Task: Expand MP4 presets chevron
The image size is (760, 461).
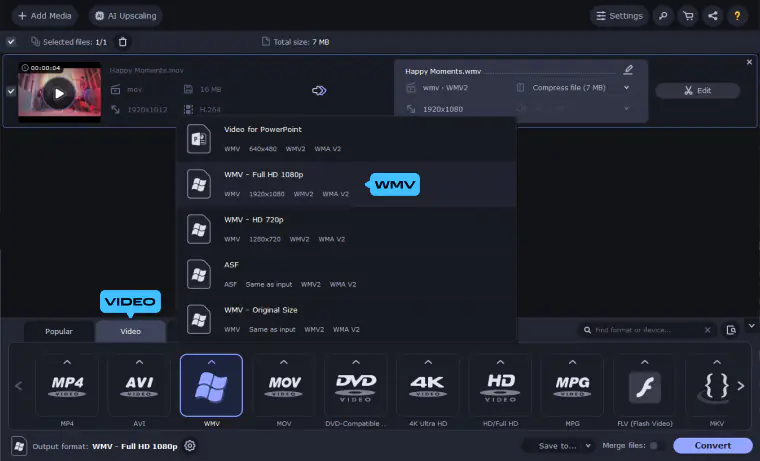Action: click(67, 362)
